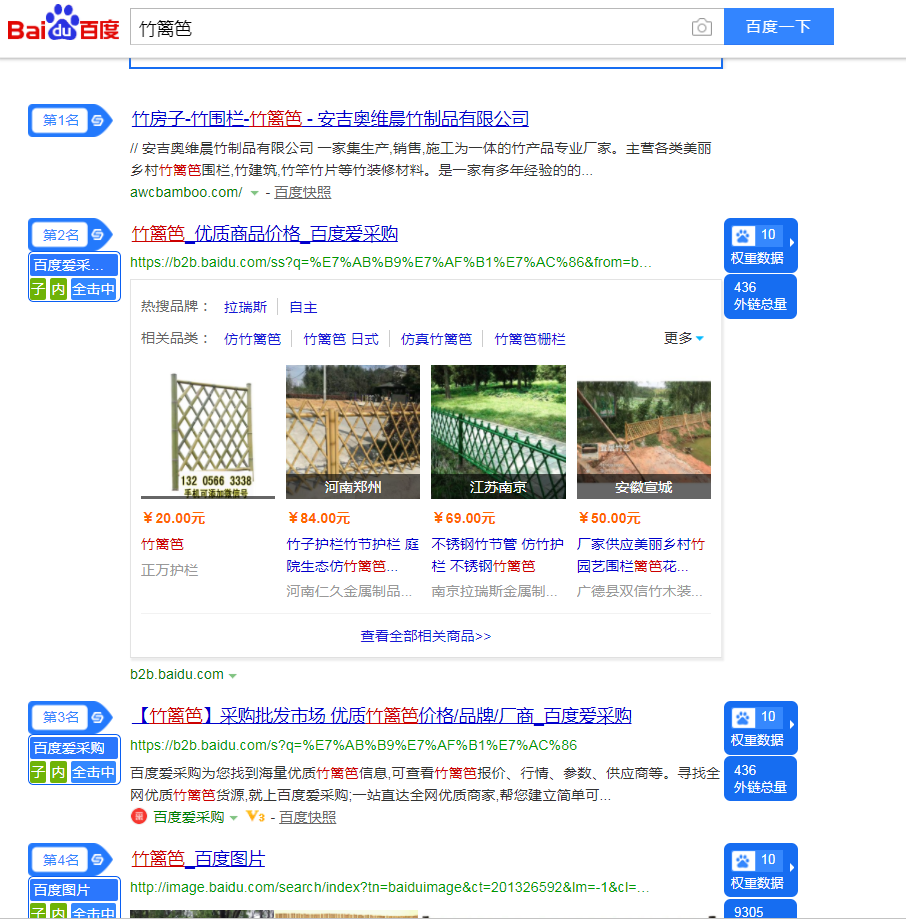Open product link 竹篱笆 by 正万护栏

pos(163,544)
